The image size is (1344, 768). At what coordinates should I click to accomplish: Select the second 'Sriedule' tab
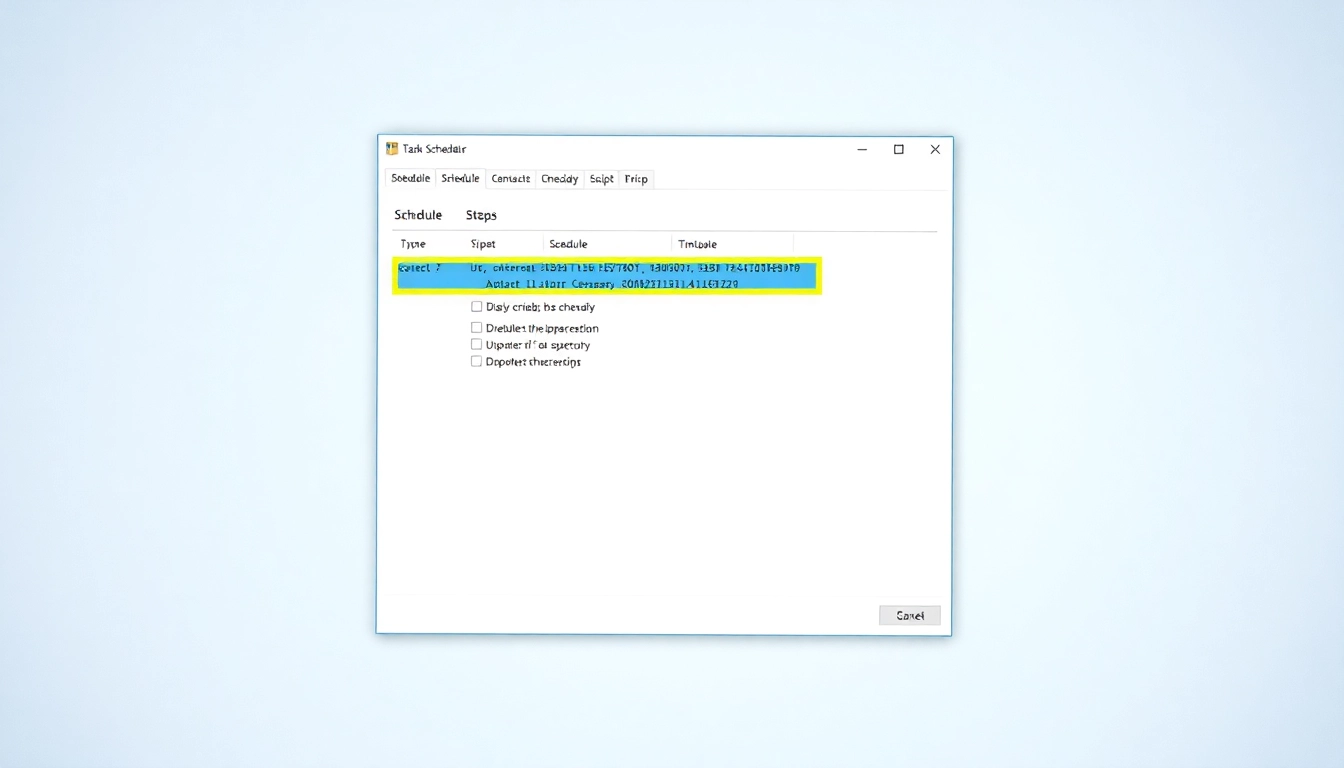(x=460, y=179)
